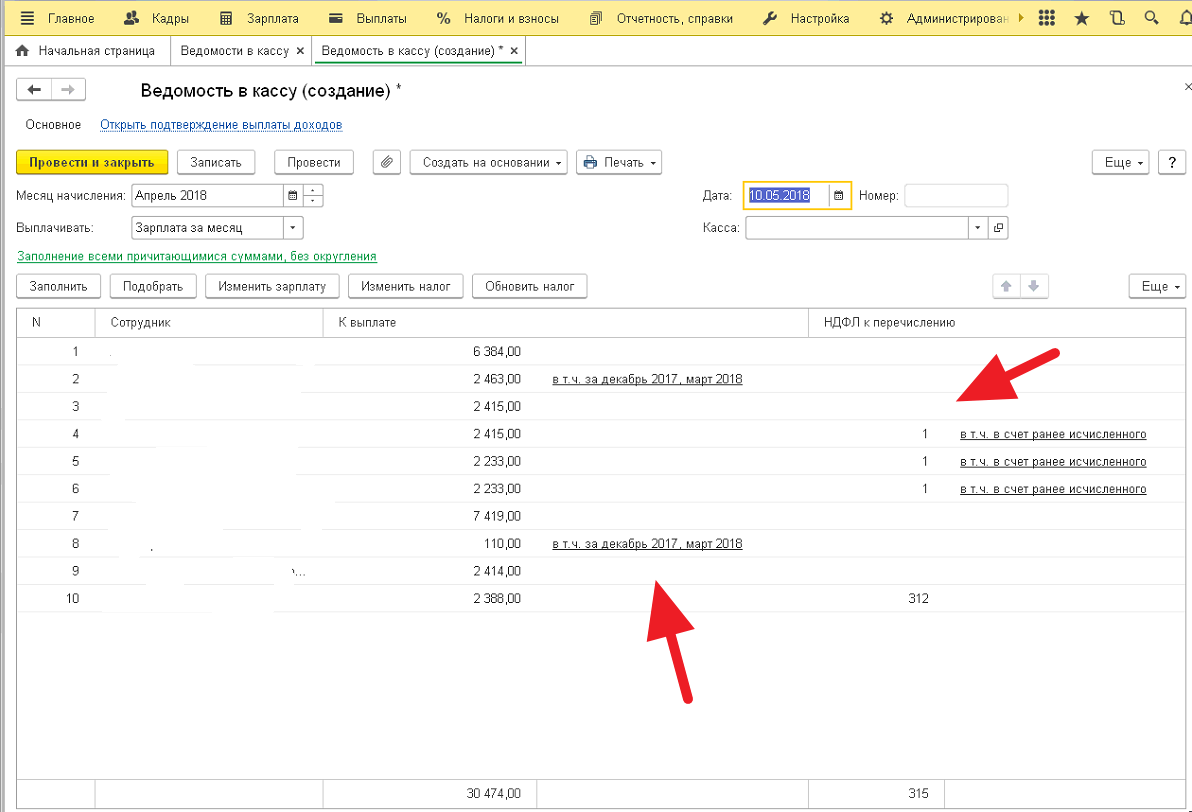Open row 2 декабрь 2017, март 2018 link
The height and width of the screenshot is (812, 1192).
(648, 379)
